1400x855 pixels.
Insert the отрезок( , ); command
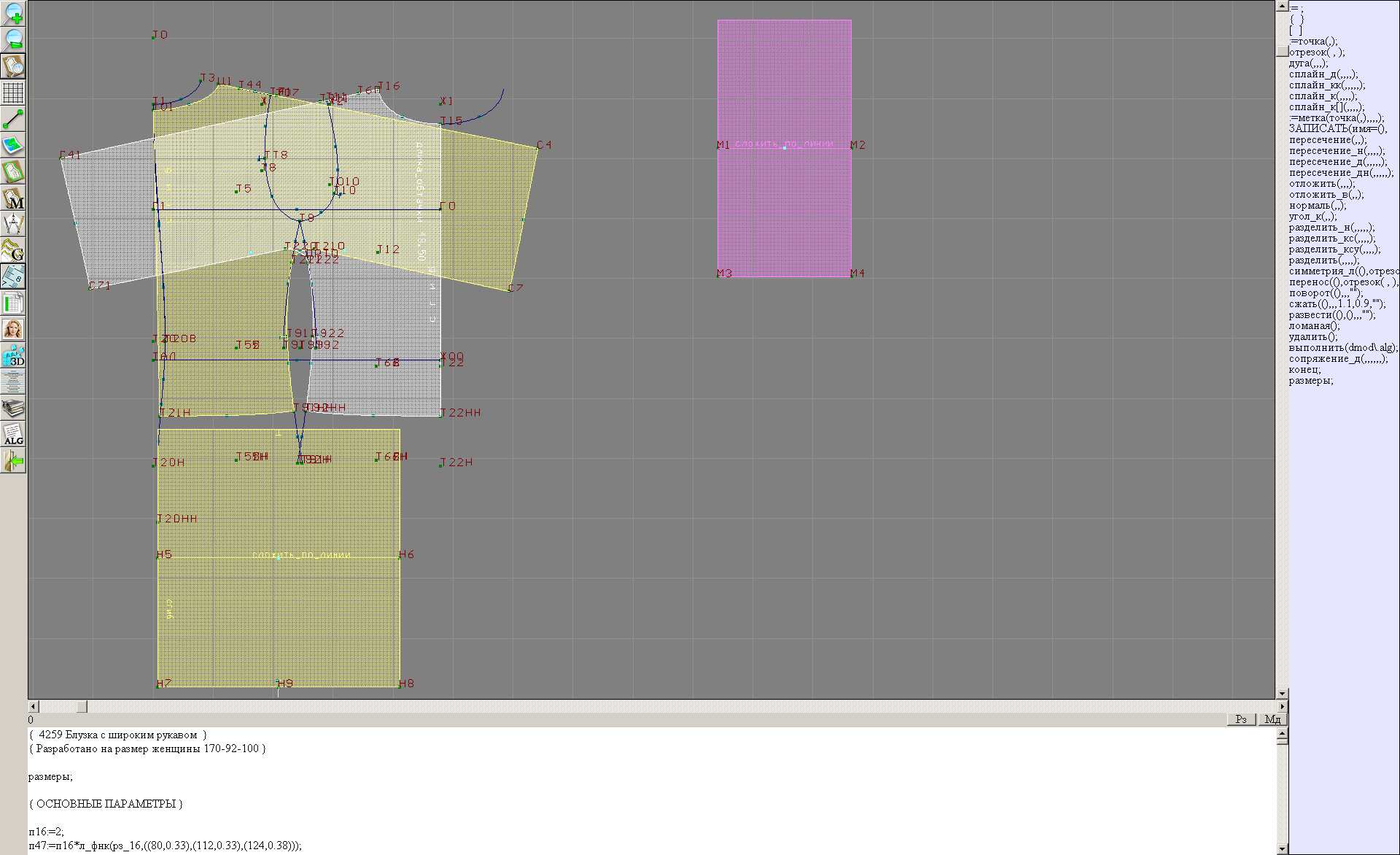point(1316,53)
